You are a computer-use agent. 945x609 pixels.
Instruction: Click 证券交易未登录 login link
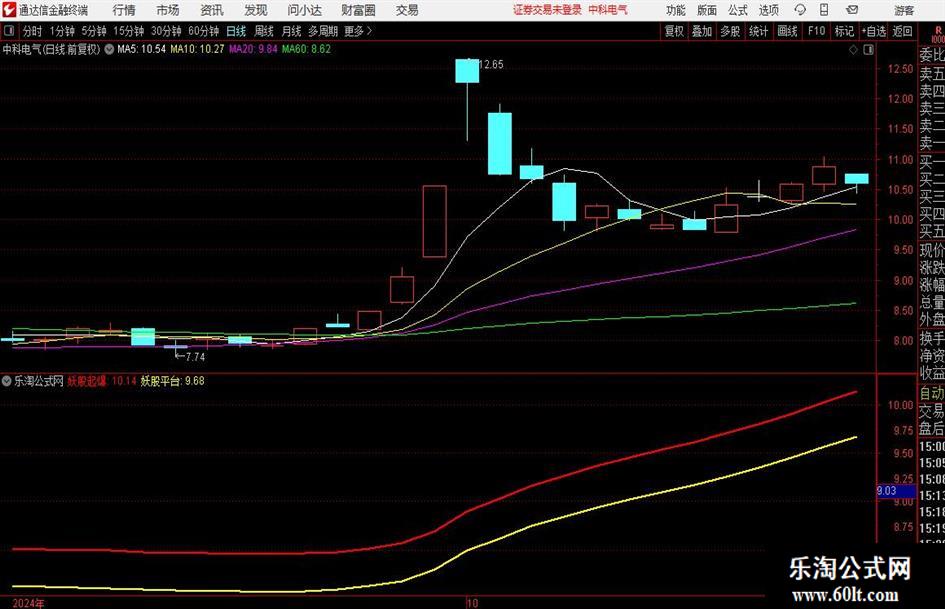pyautogui.click(x=547, y=10)
